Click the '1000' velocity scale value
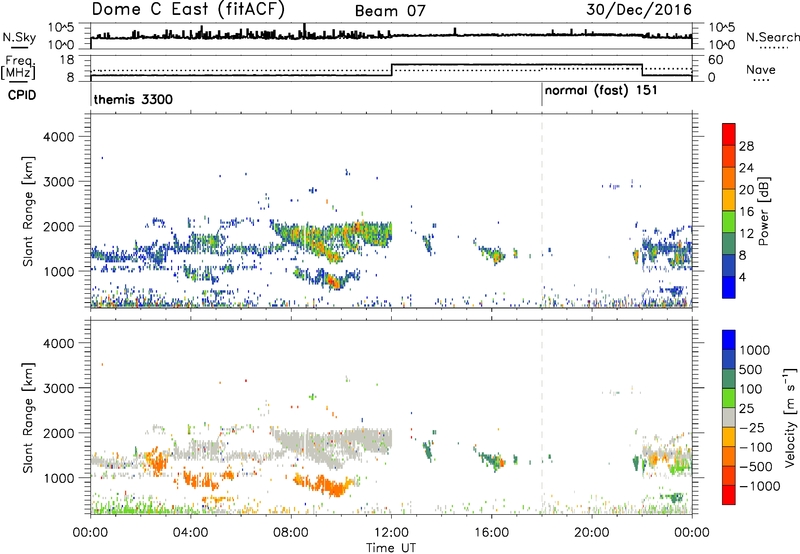This screenshot has width=800, height=554. point(755,350)
